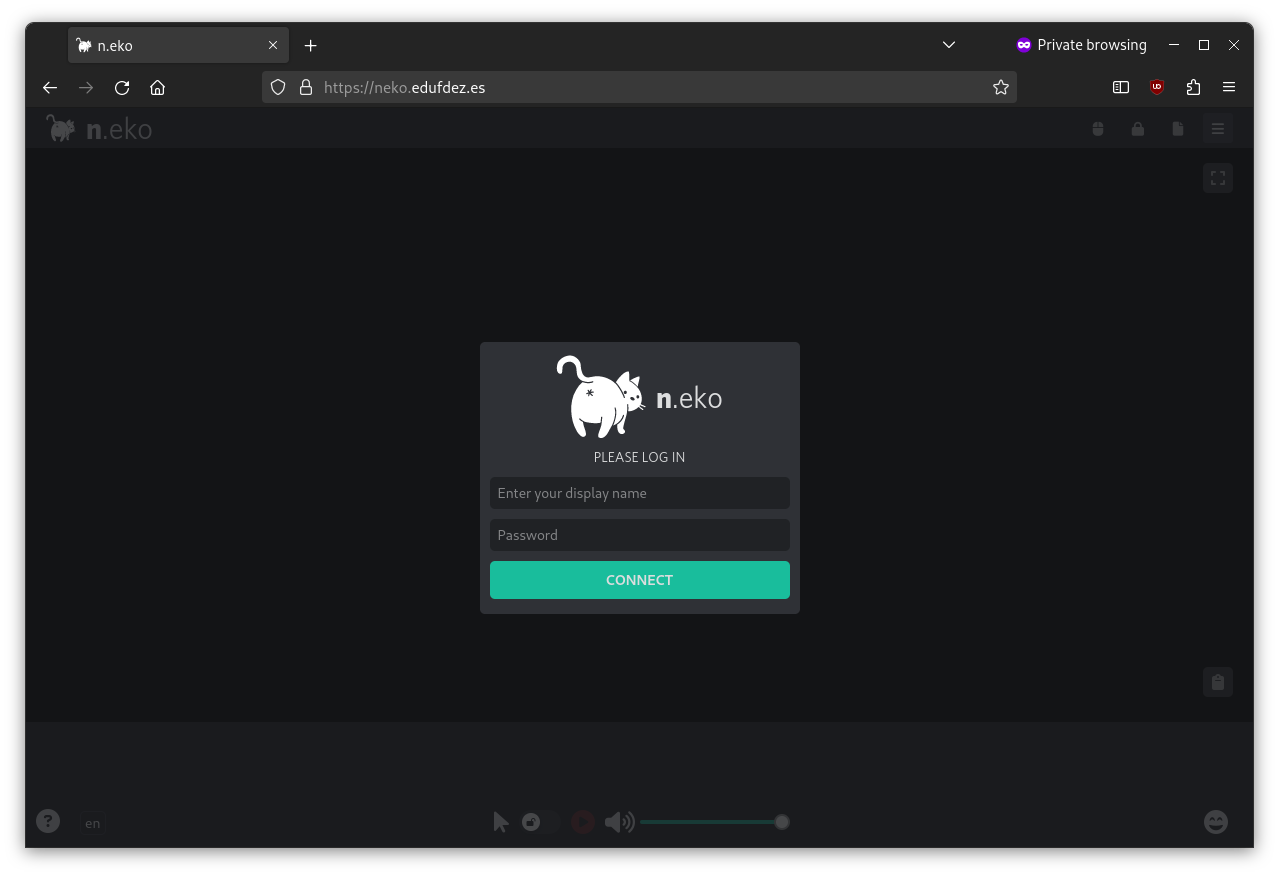Mute the volume speaker icon
Image resolution: width=1279 pixels, height=876 pixels.
click(619, 822)
